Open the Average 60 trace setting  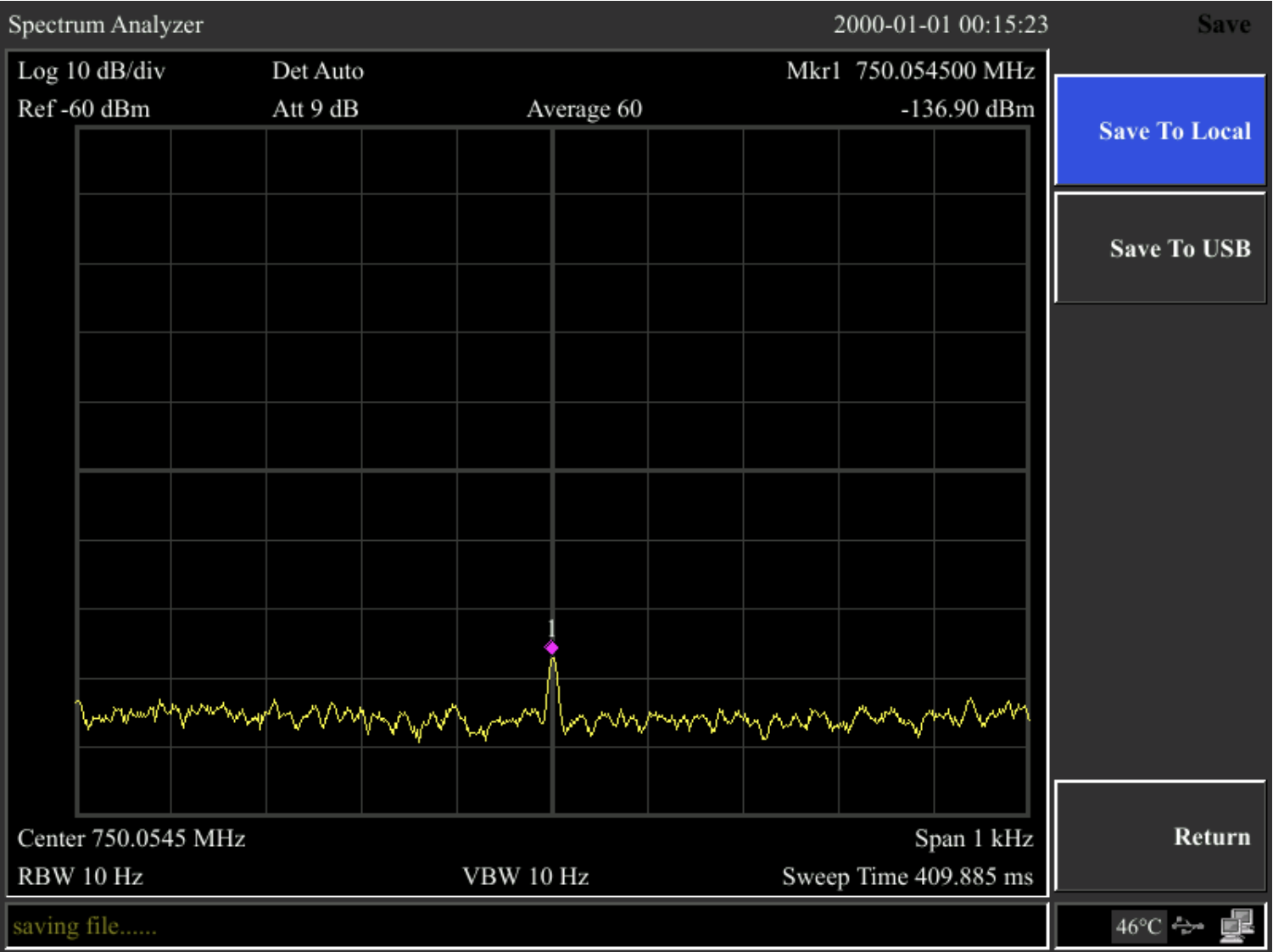pyautogui.click(x=584, y=109)
